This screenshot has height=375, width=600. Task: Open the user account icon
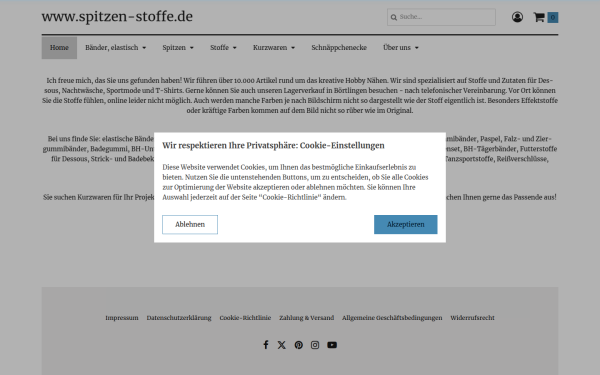517,17
